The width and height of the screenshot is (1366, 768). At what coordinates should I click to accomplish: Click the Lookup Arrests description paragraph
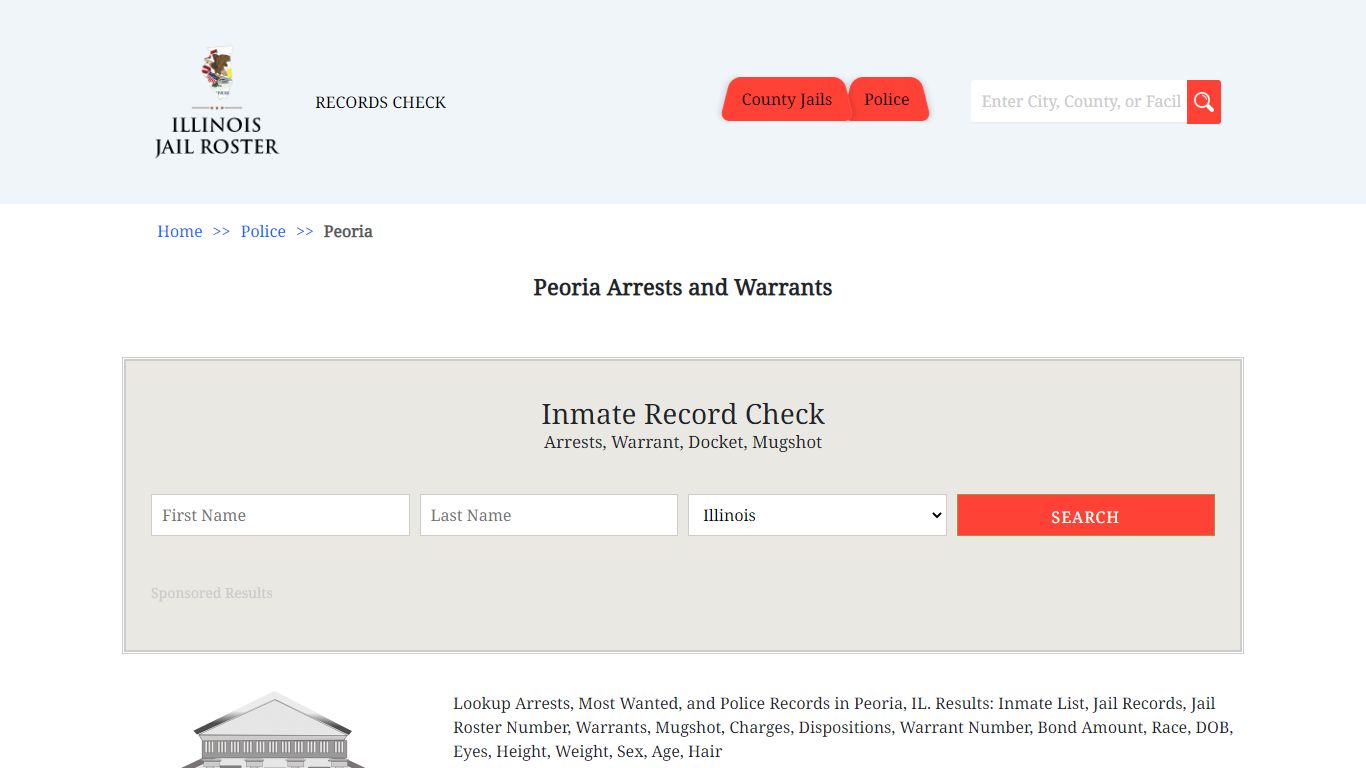coord(843,727)
